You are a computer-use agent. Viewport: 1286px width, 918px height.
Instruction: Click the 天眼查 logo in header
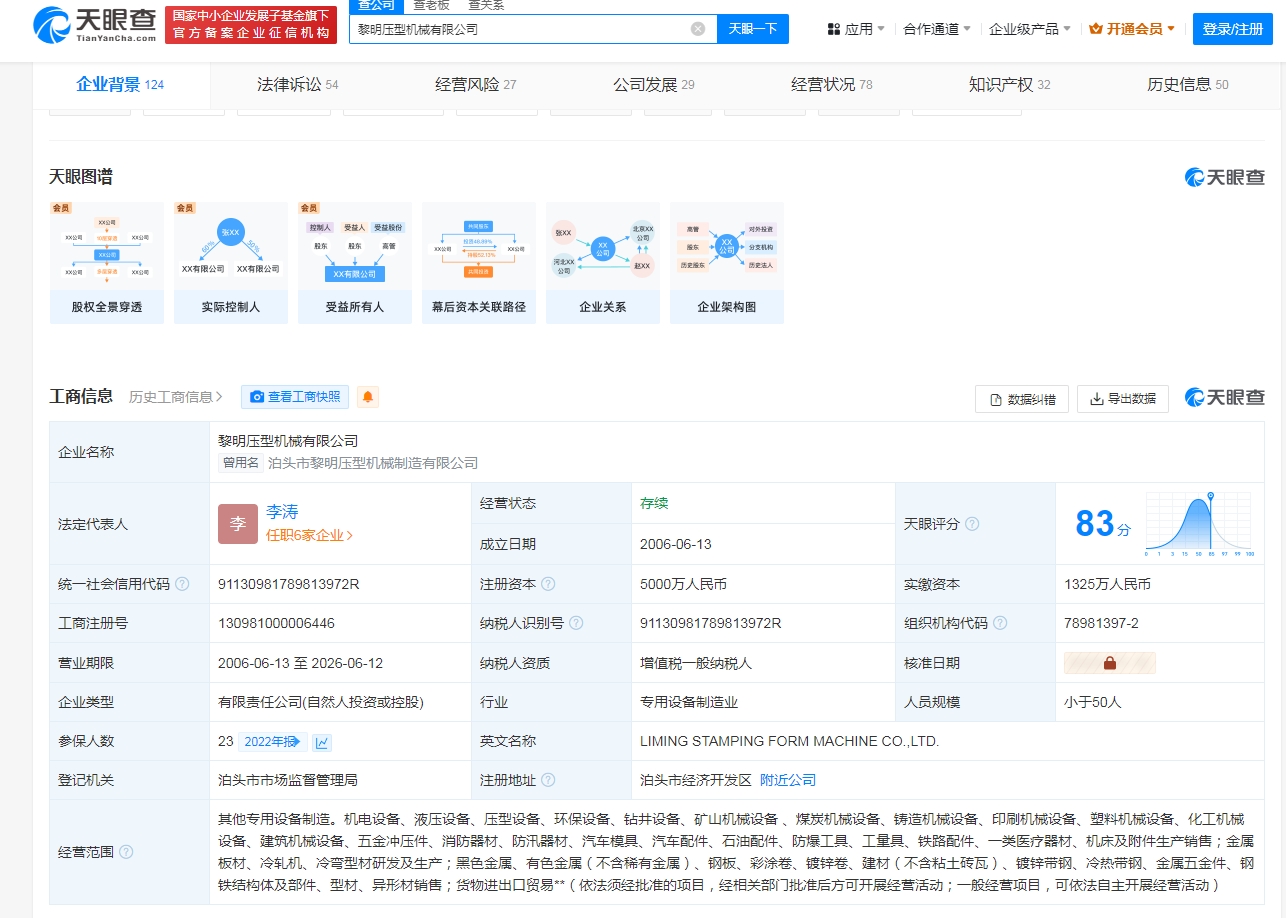[95, 25]
